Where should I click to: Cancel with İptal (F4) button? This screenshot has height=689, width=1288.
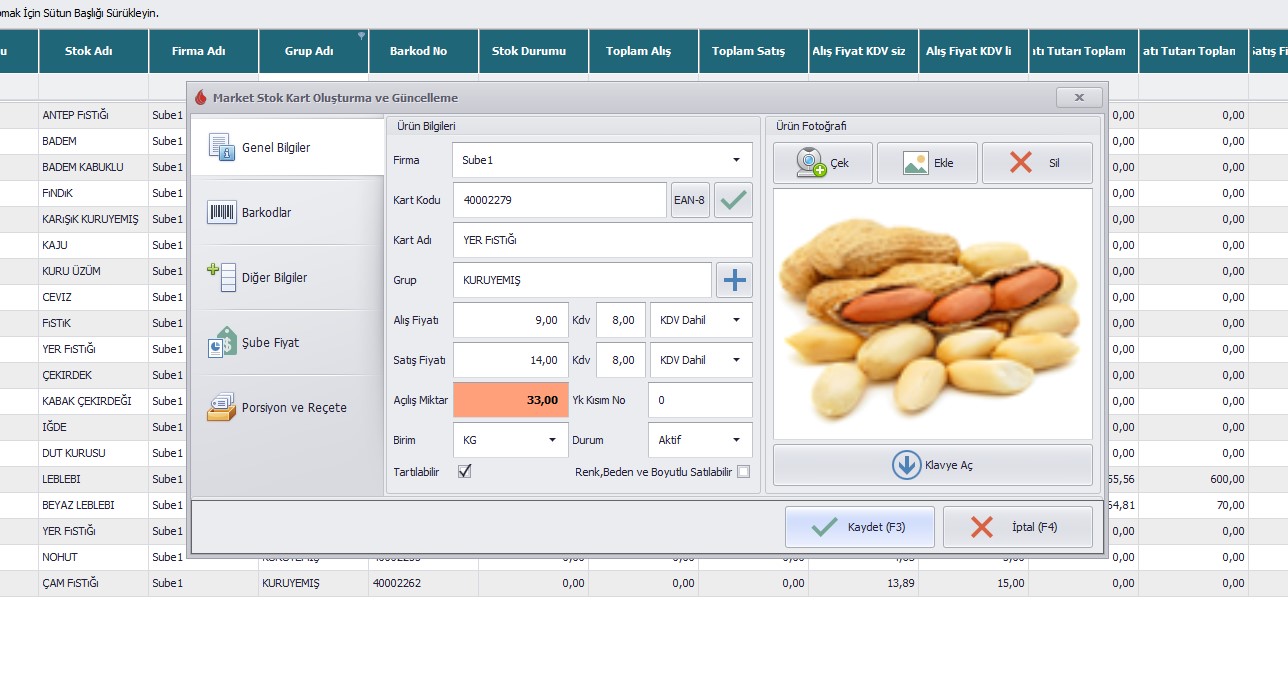coord(1018,527)
